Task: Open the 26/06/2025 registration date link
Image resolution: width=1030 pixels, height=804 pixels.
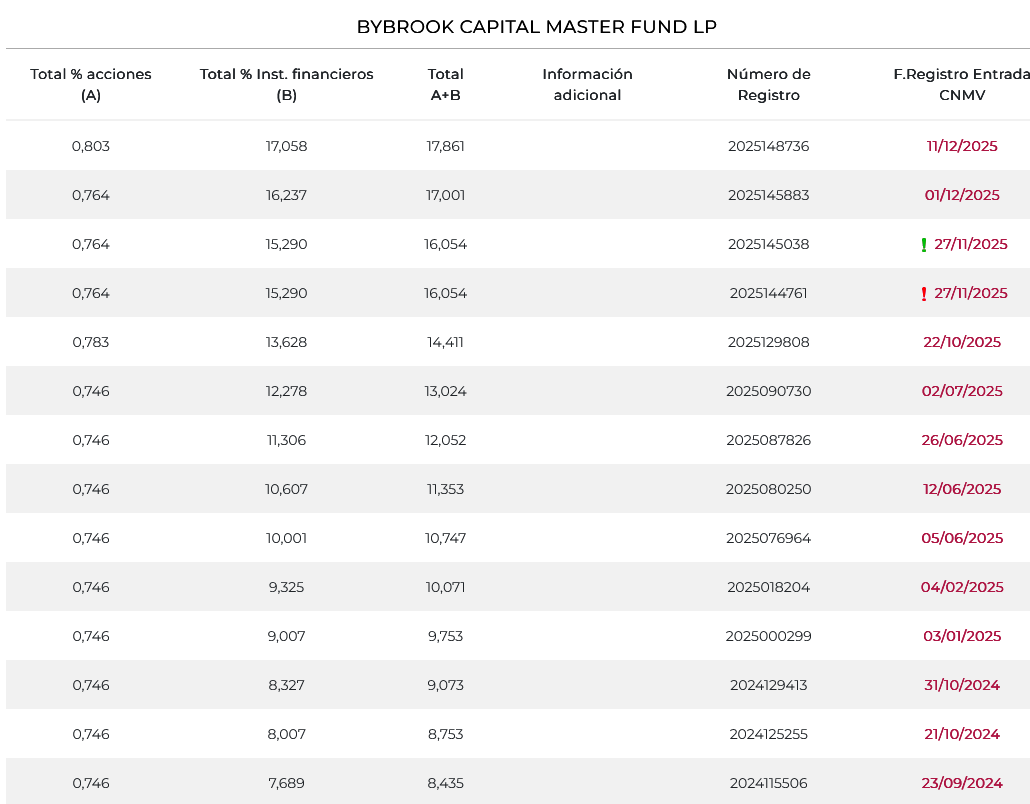Action: pos(962,440)
